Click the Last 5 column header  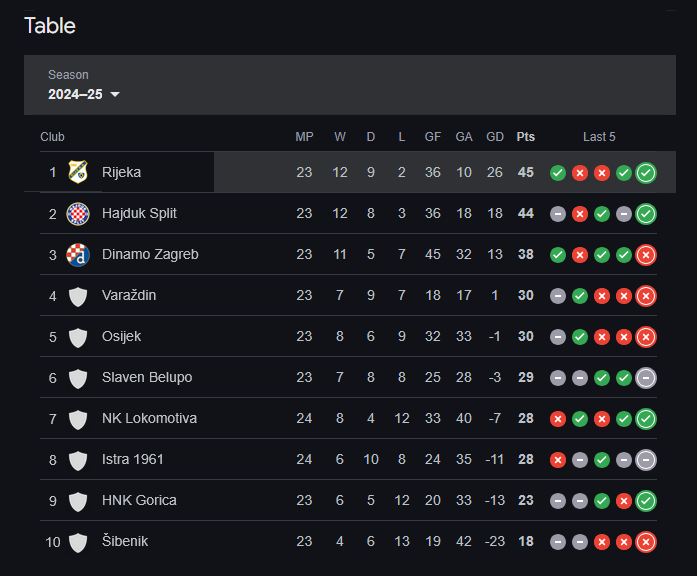click(x=599, y=137)
